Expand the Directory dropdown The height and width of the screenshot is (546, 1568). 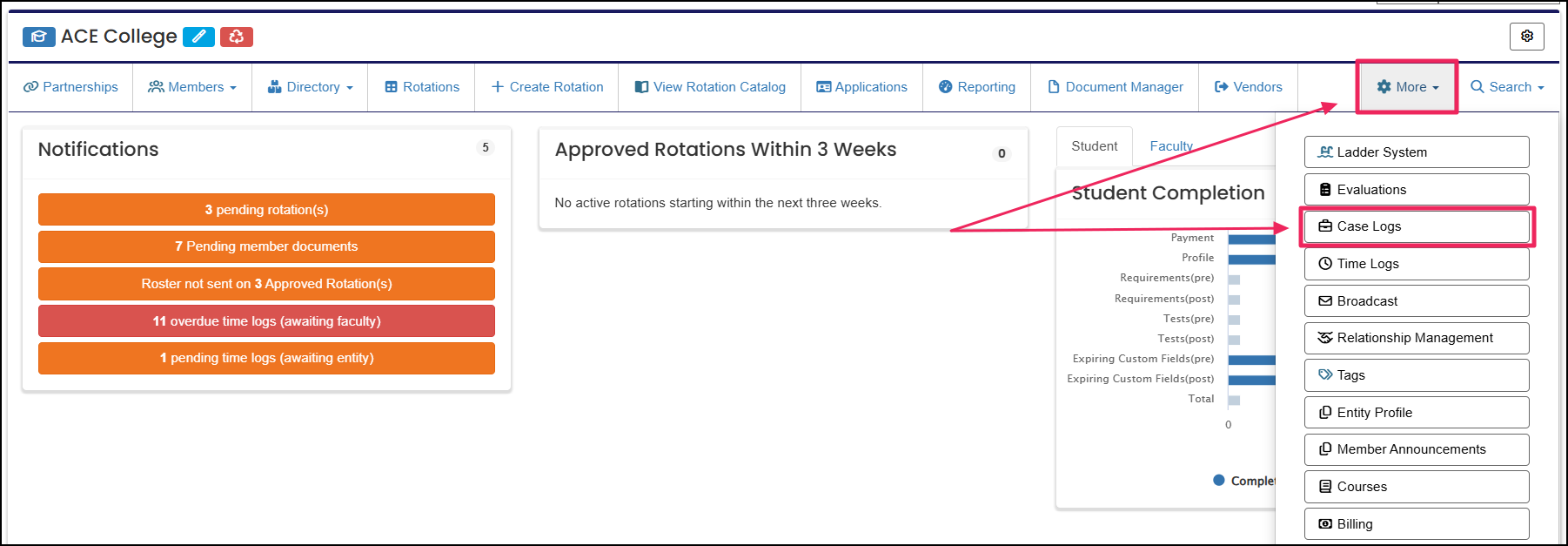pos(310,87)
